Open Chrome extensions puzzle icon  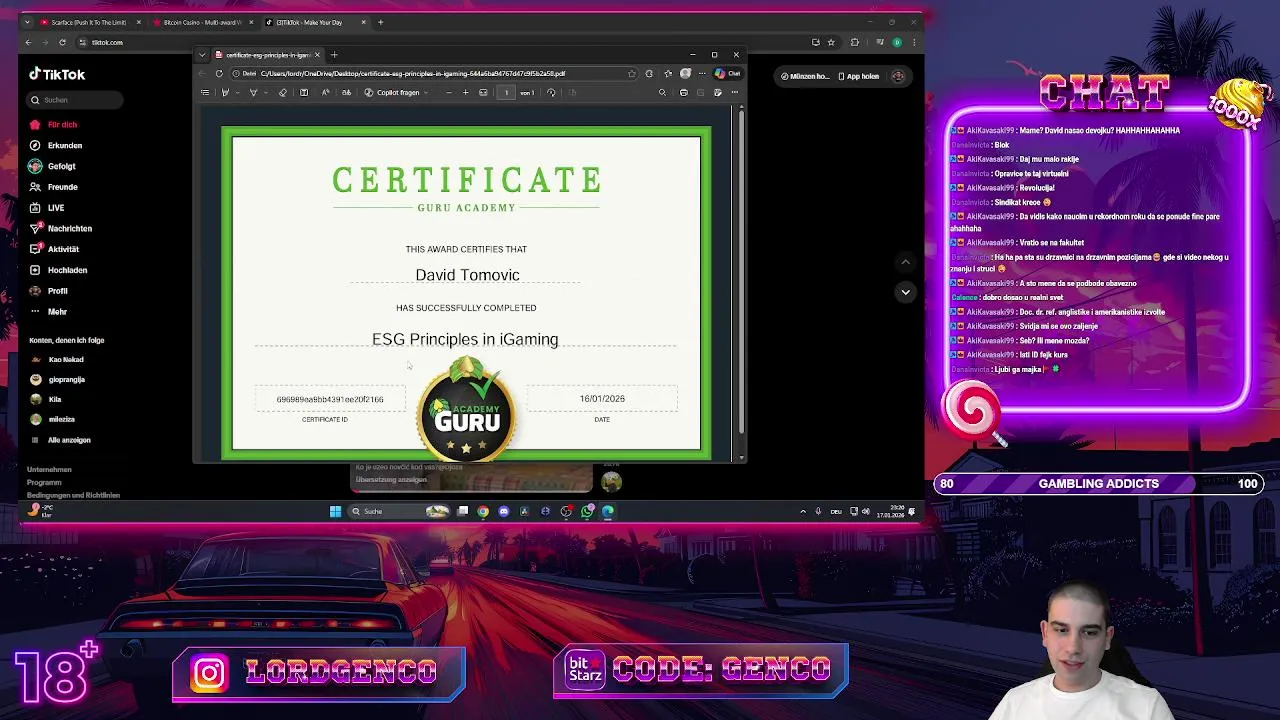854,42
